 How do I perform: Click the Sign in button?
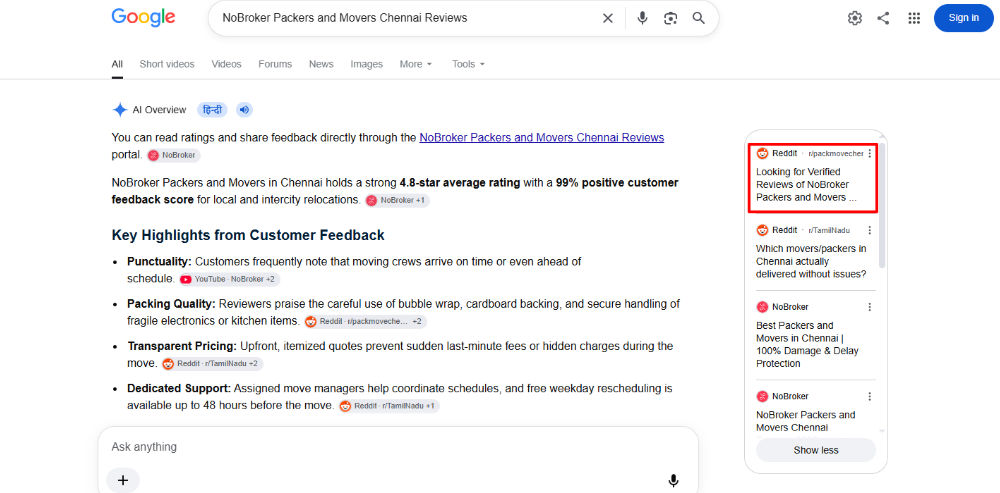click(x=964, y=18)
